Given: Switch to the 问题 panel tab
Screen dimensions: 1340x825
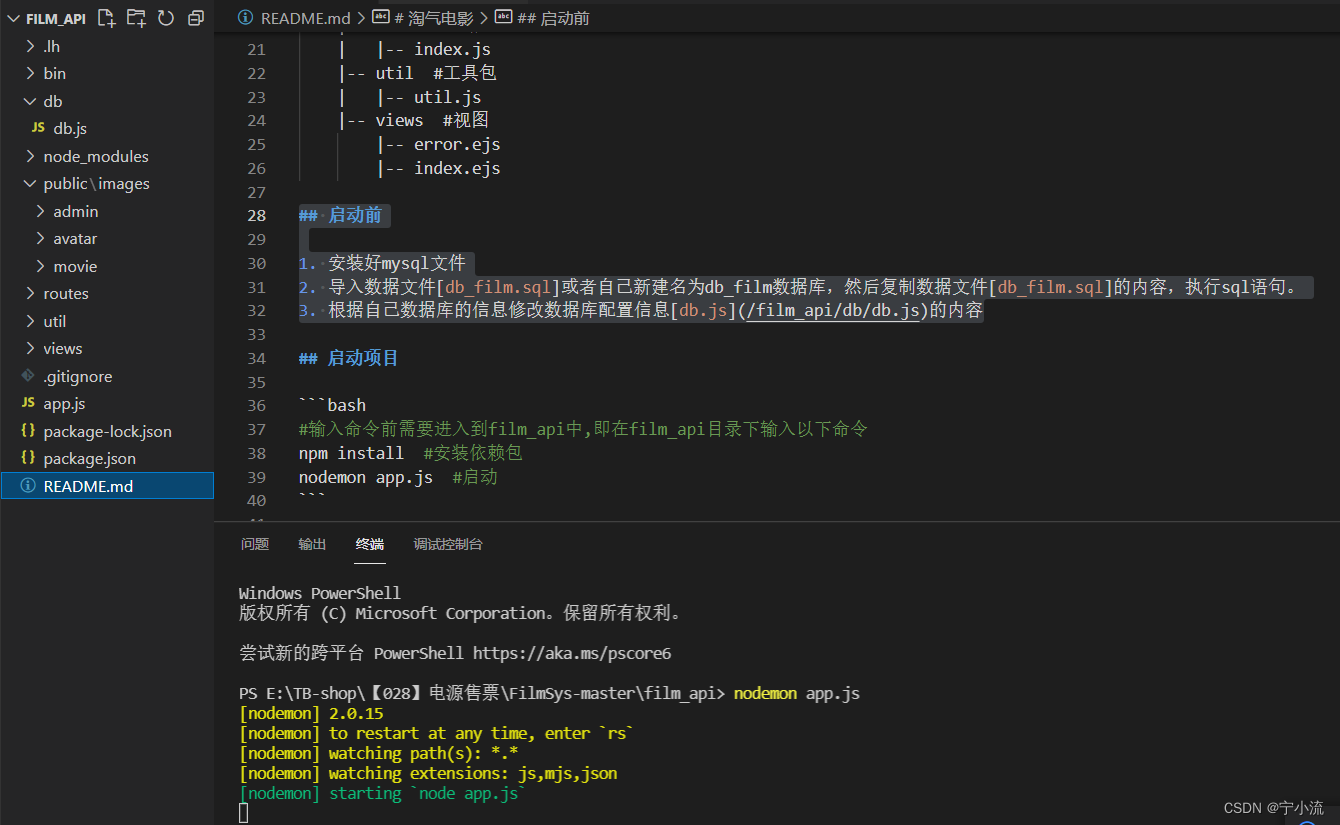Looking at the screenshot, I should [255, 544].
